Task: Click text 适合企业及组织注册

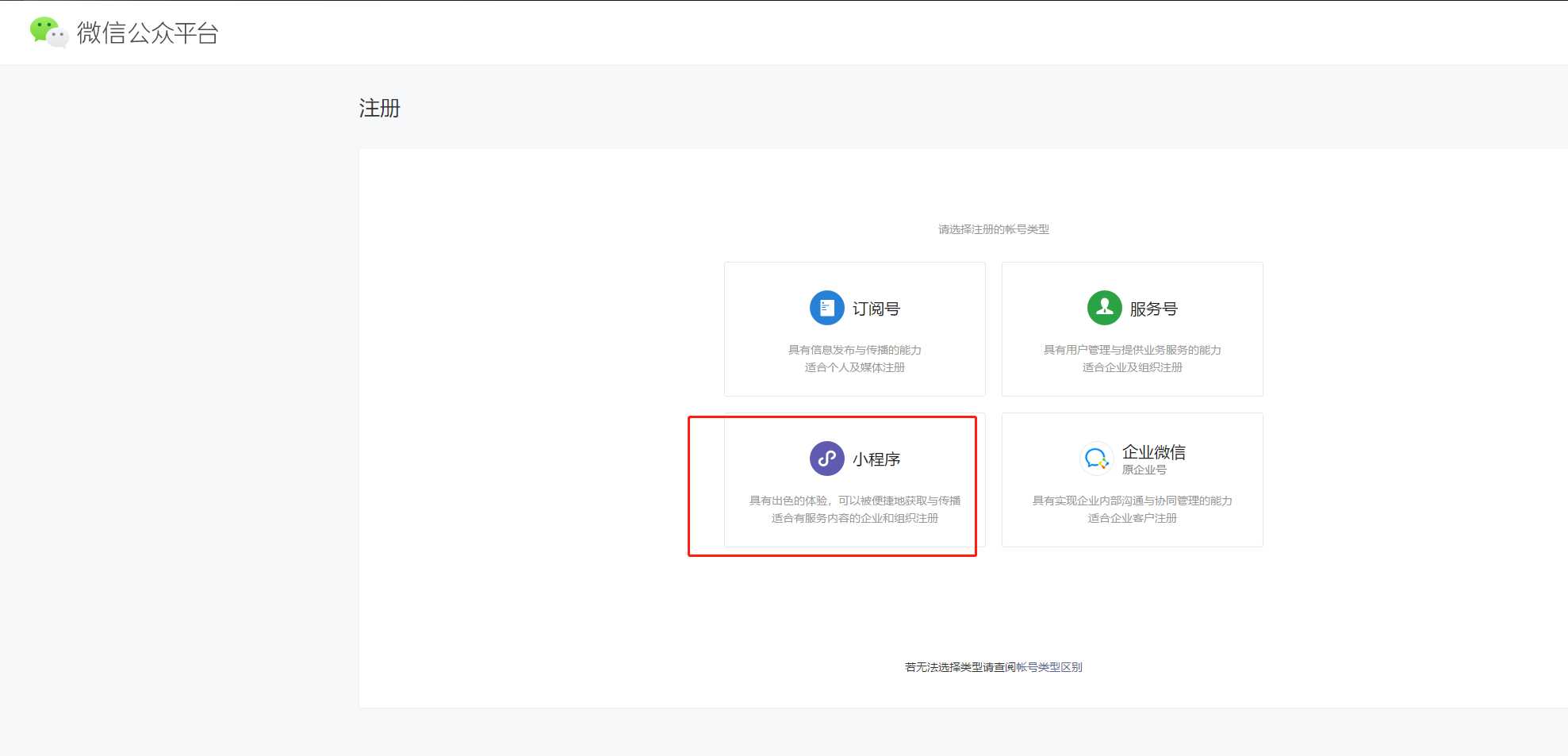Action: 1133,367
